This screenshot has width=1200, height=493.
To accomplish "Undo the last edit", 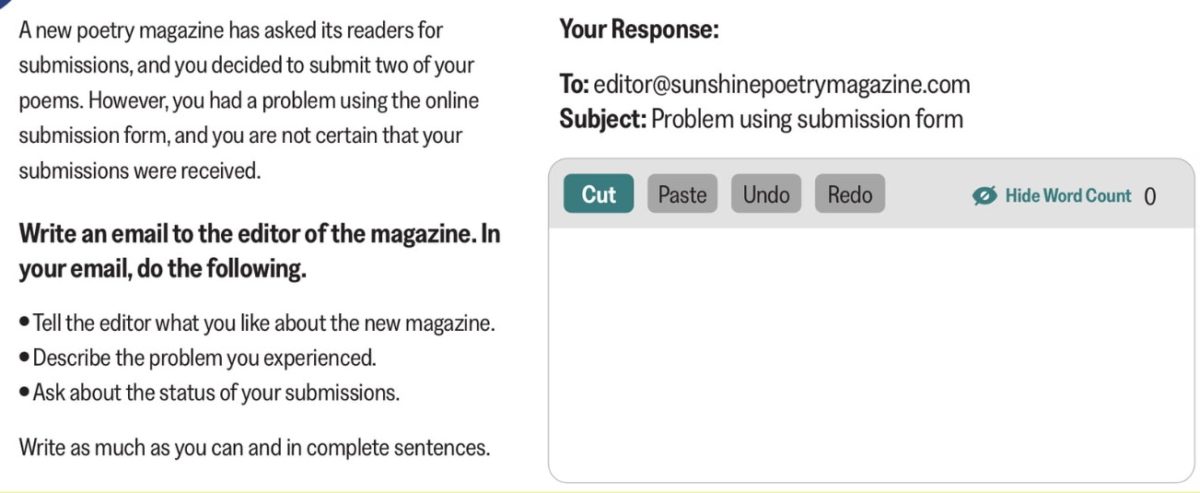I will [x=766, y=194].
